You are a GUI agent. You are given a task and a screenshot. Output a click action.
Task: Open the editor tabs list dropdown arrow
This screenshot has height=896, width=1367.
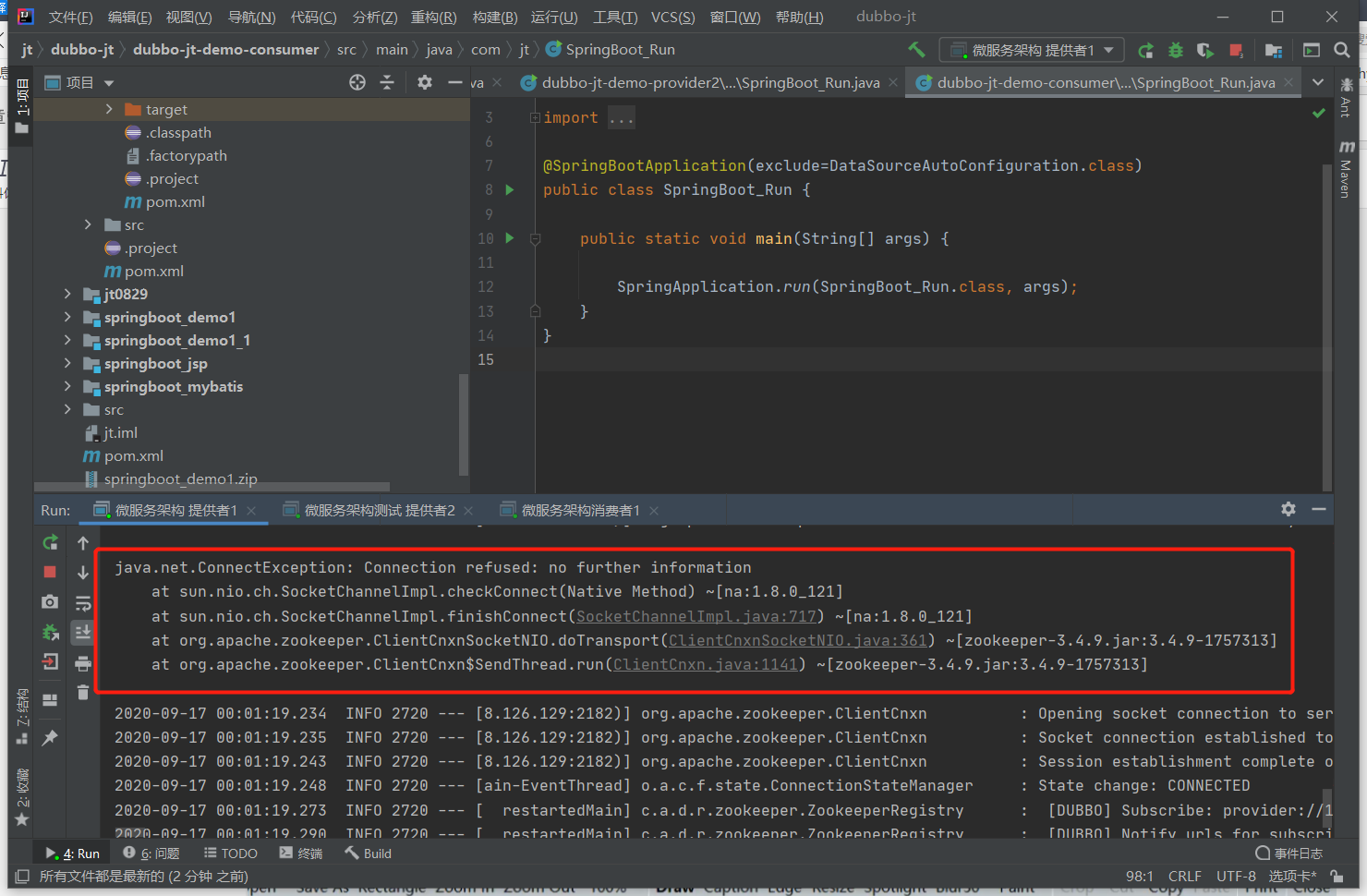(1318, 82)
